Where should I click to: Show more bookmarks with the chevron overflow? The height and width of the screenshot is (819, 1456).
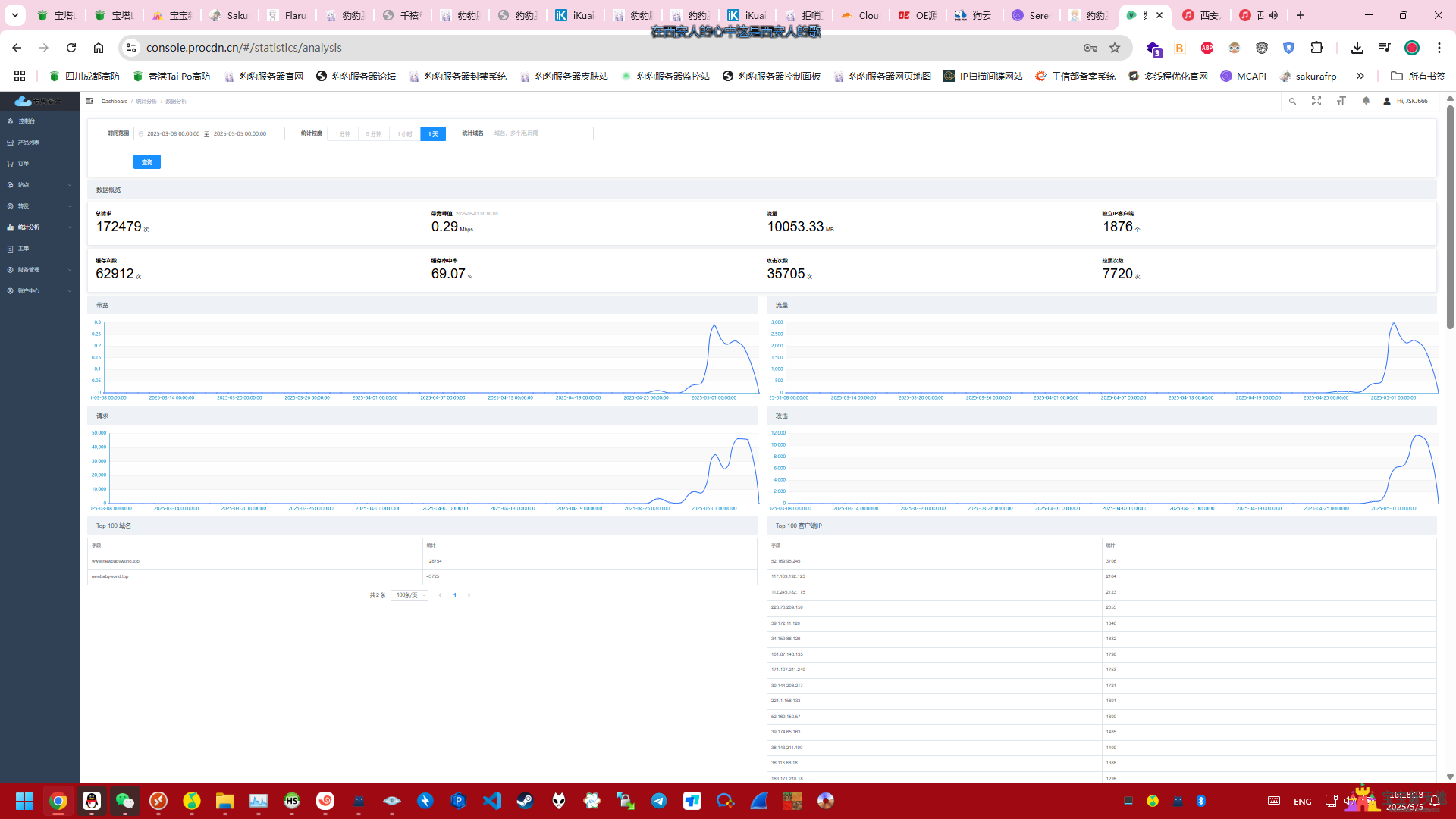coord(1360,76)
